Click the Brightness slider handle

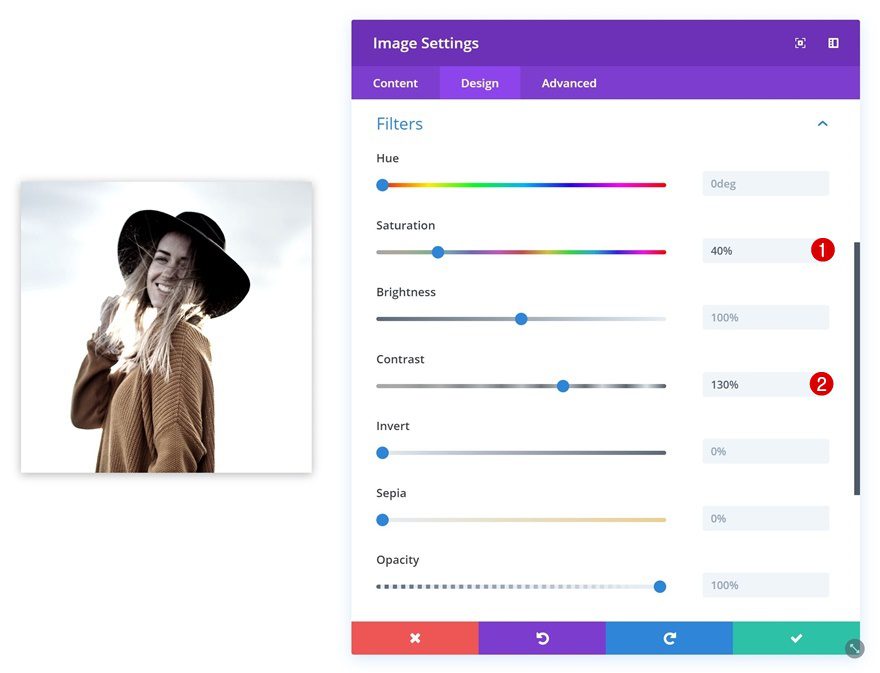click(521, 318)
